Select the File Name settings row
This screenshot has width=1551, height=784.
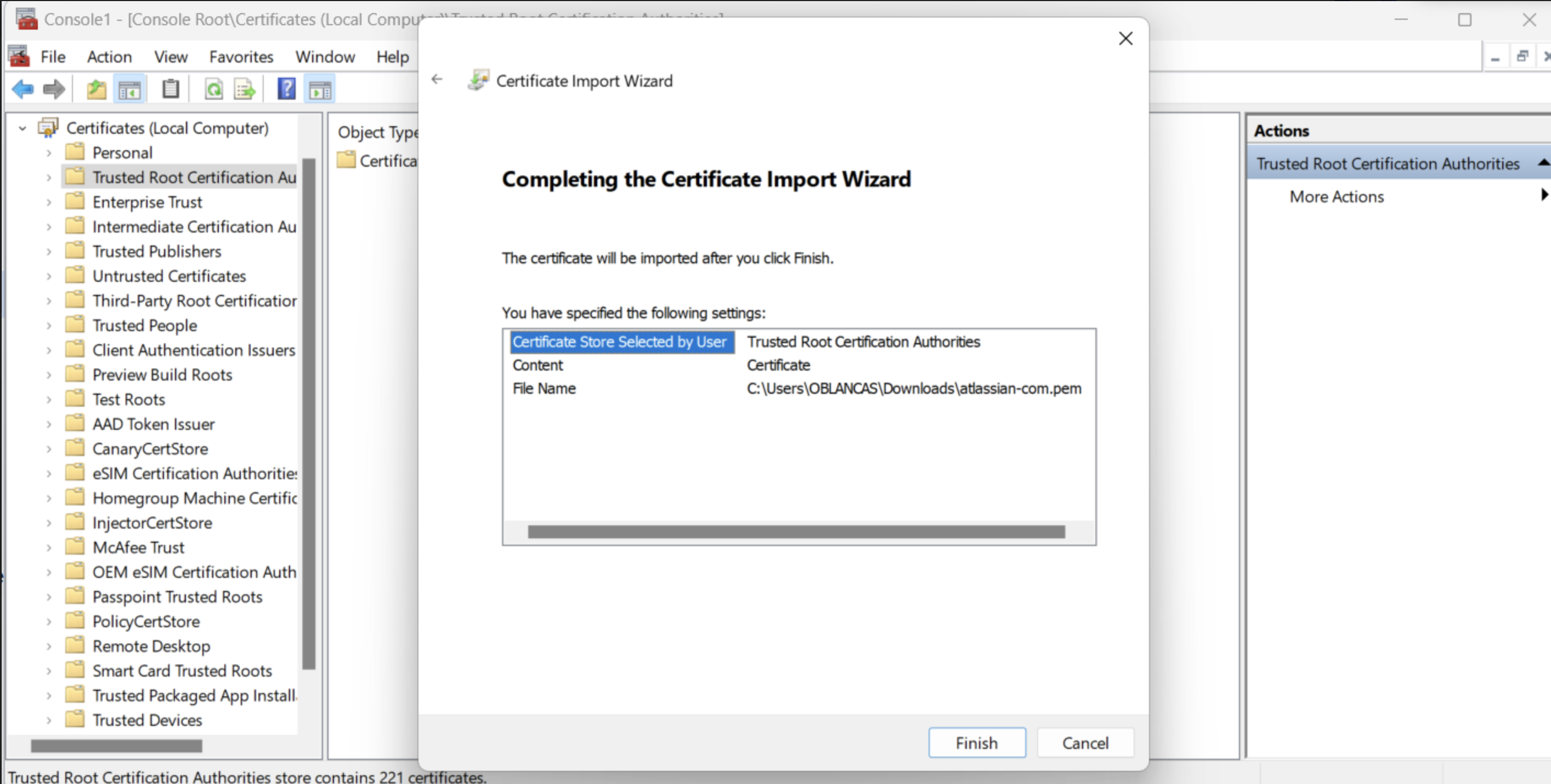544,388
